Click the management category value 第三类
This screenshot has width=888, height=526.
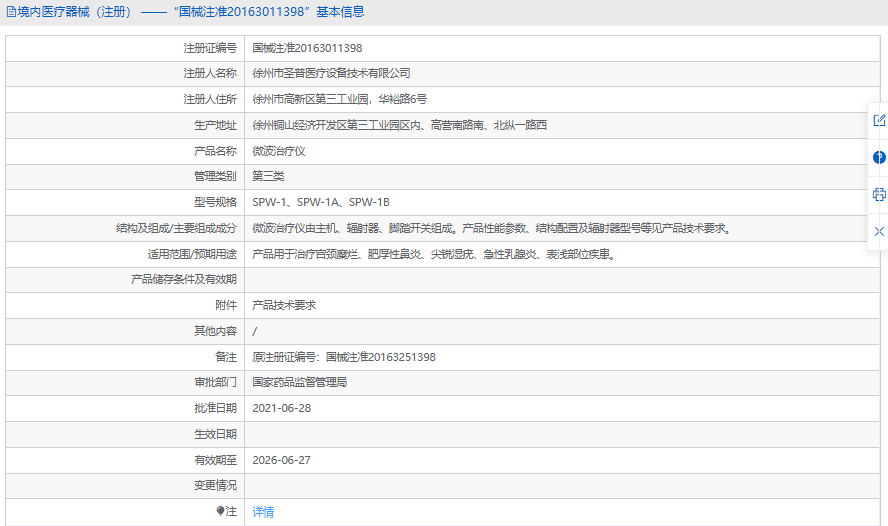click(x=268, y=176)
